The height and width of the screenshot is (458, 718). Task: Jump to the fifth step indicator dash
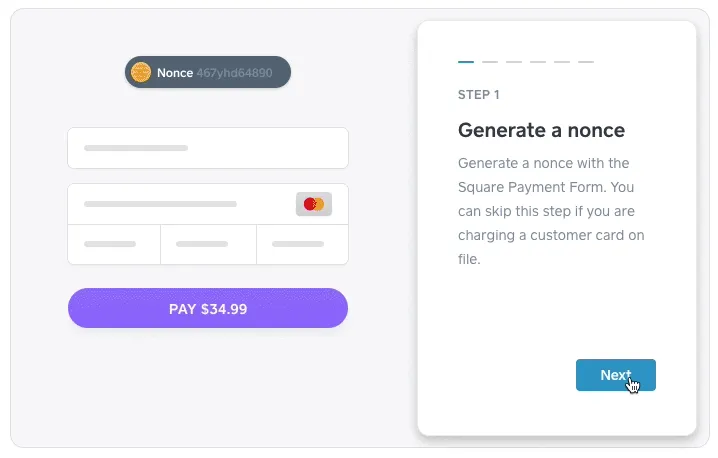point(562,61)
